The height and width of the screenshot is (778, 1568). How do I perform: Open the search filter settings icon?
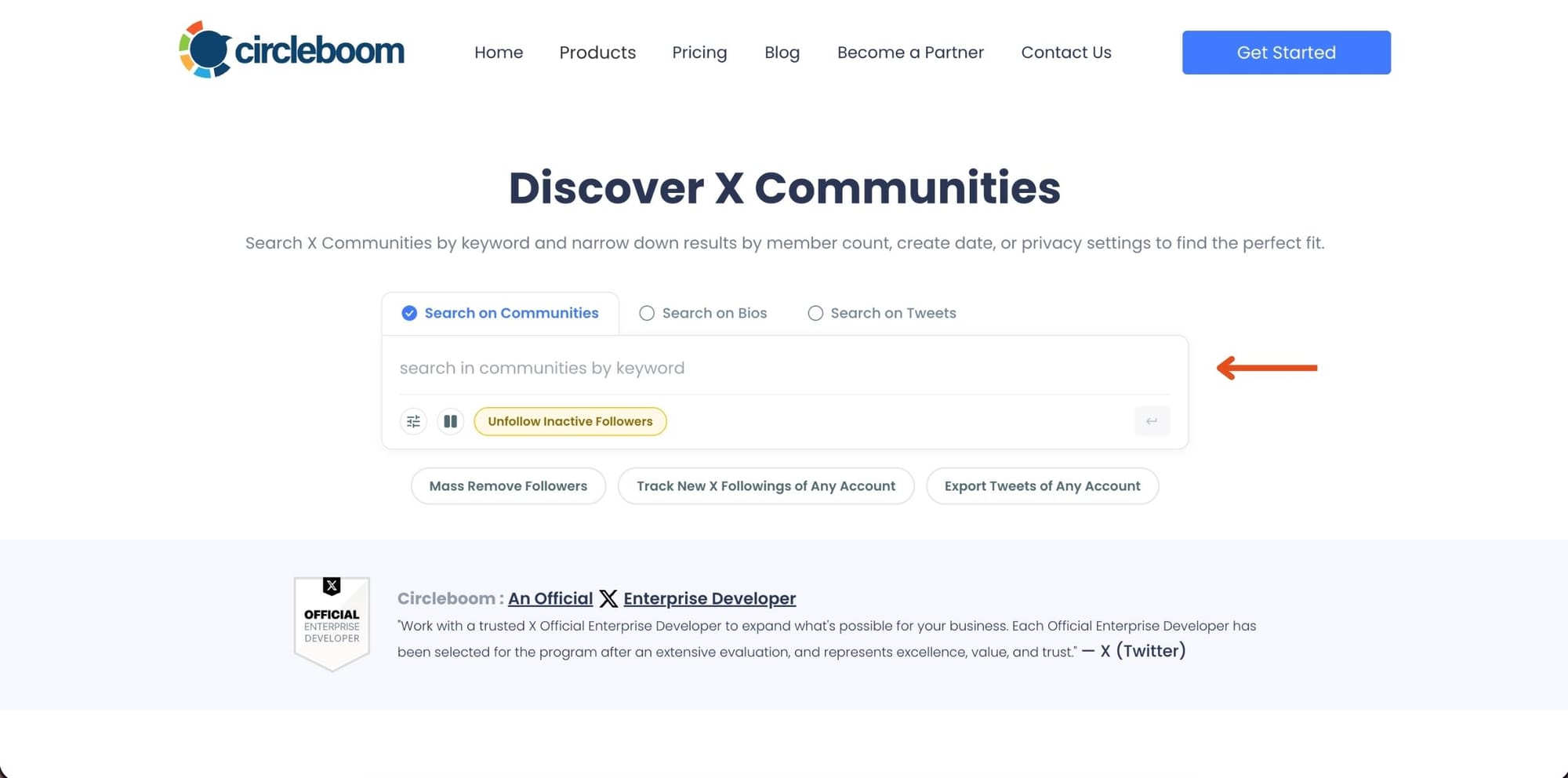413,421
